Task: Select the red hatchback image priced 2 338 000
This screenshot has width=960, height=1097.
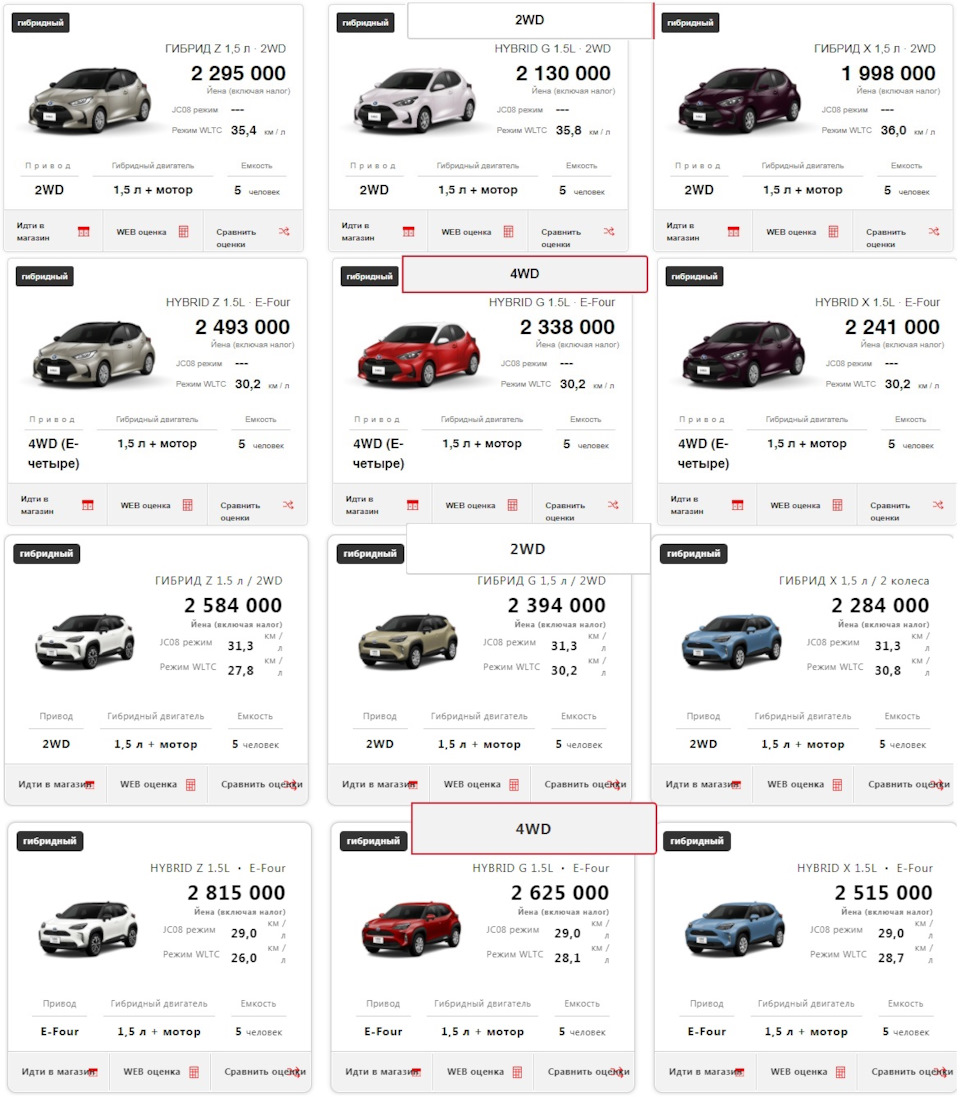Action: 418,353
